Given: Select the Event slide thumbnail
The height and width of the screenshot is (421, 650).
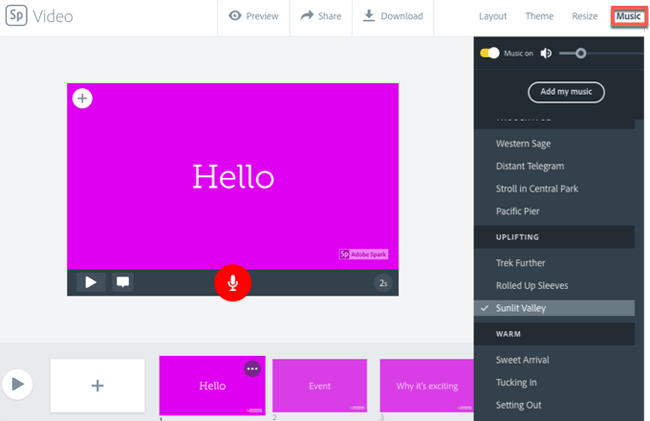Looking at the screenshot, I should tap(320, 385).
